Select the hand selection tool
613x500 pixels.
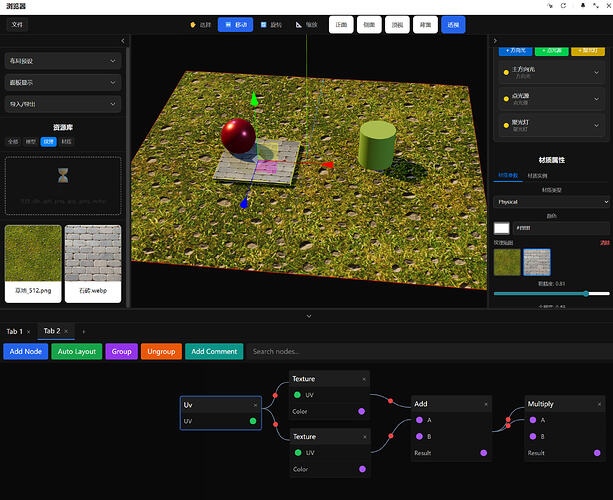point(200,25)
